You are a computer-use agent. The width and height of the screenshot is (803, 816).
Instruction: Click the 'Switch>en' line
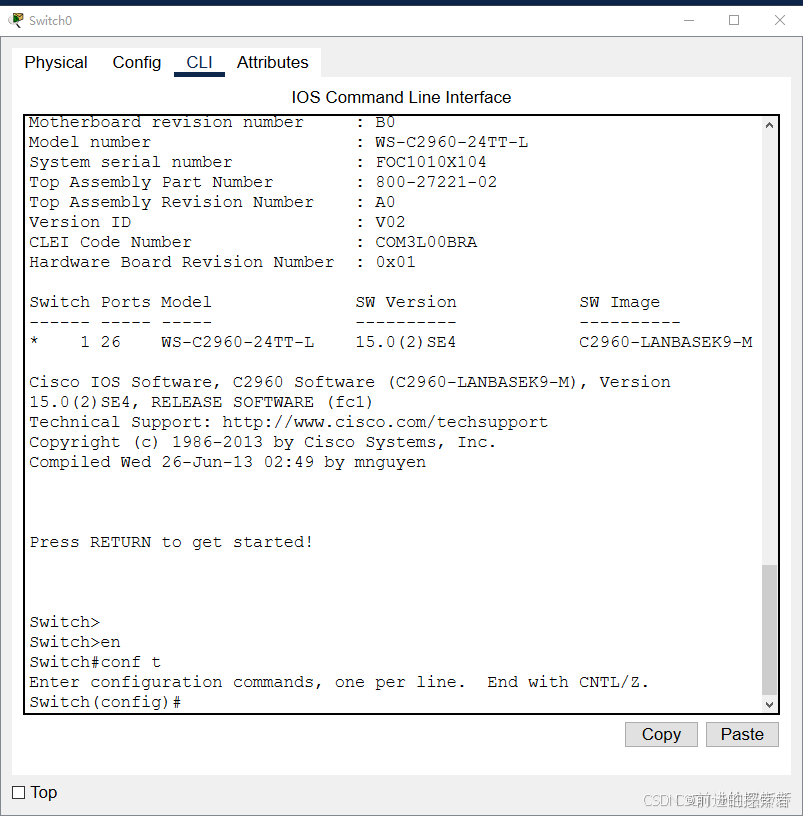click(75, 642)
